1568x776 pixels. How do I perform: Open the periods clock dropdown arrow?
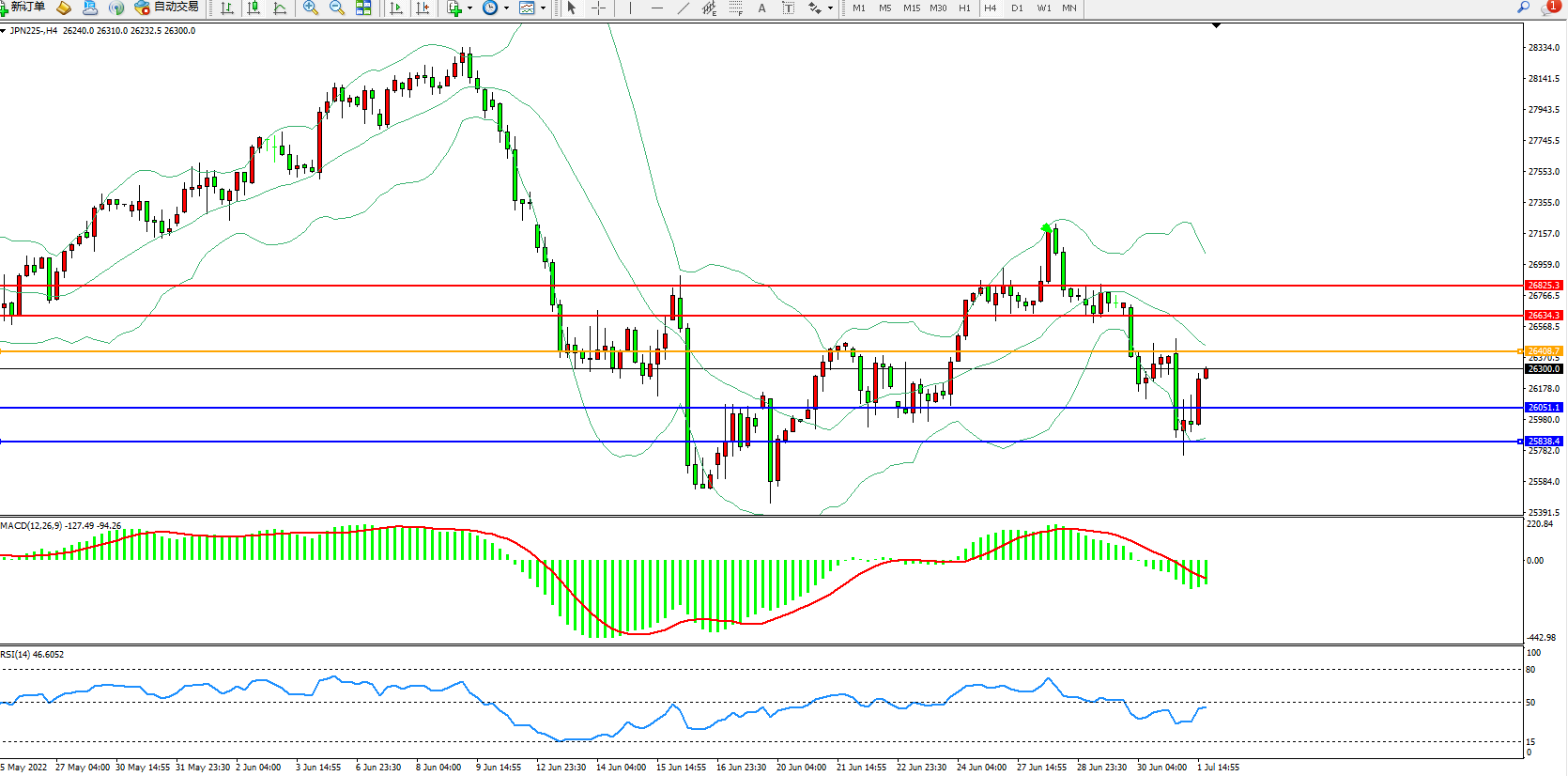pos(506,8)
